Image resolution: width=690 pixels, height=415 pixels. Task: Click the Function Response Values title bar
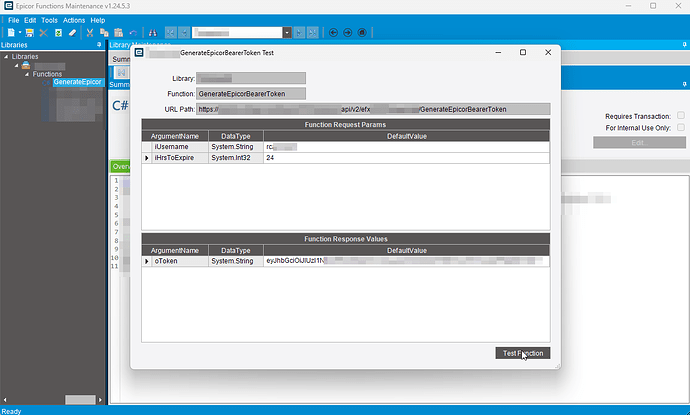(x=345, y=239)
